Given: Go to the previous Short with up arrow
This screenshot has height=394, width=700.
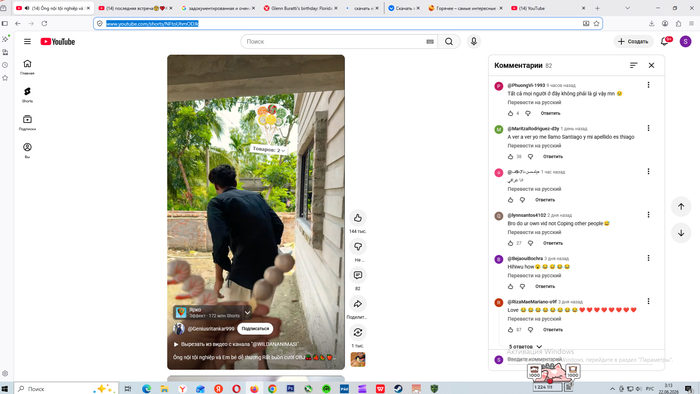Looking at the screenshot, I should pyautogui.click(x=681, y=207).
